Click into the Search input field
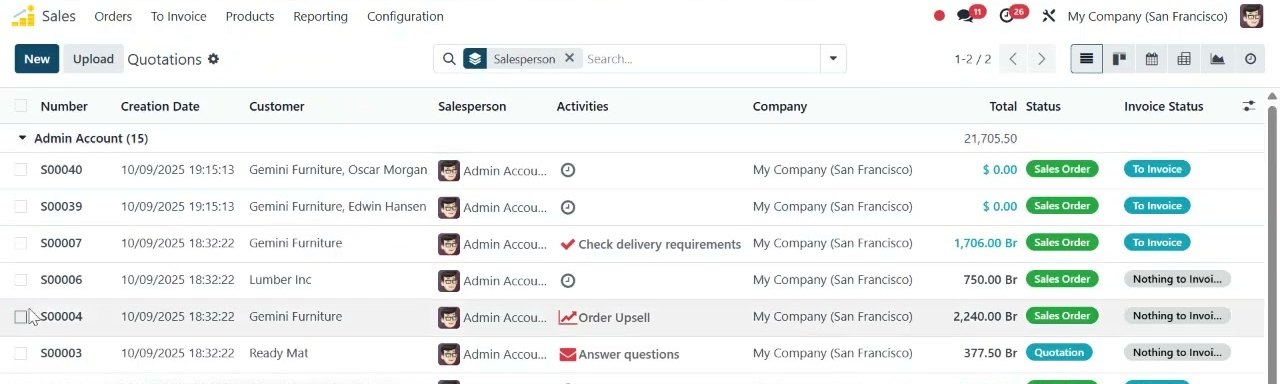Image resolution: width=1280 pixels, height=384 pixels. click(x=700, y=59)
